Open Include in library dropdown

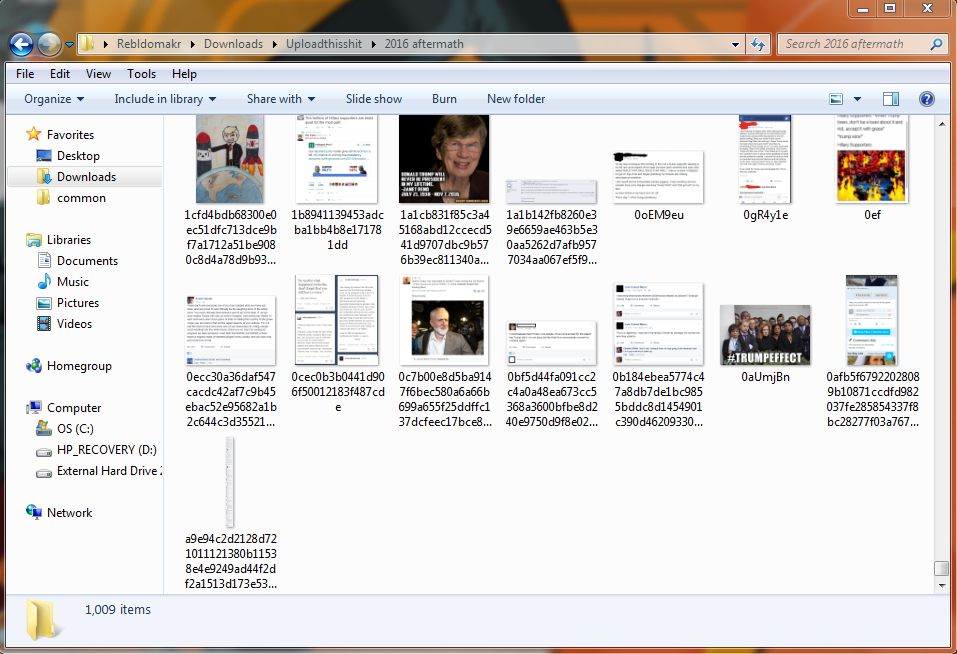(x=165, y=99)
